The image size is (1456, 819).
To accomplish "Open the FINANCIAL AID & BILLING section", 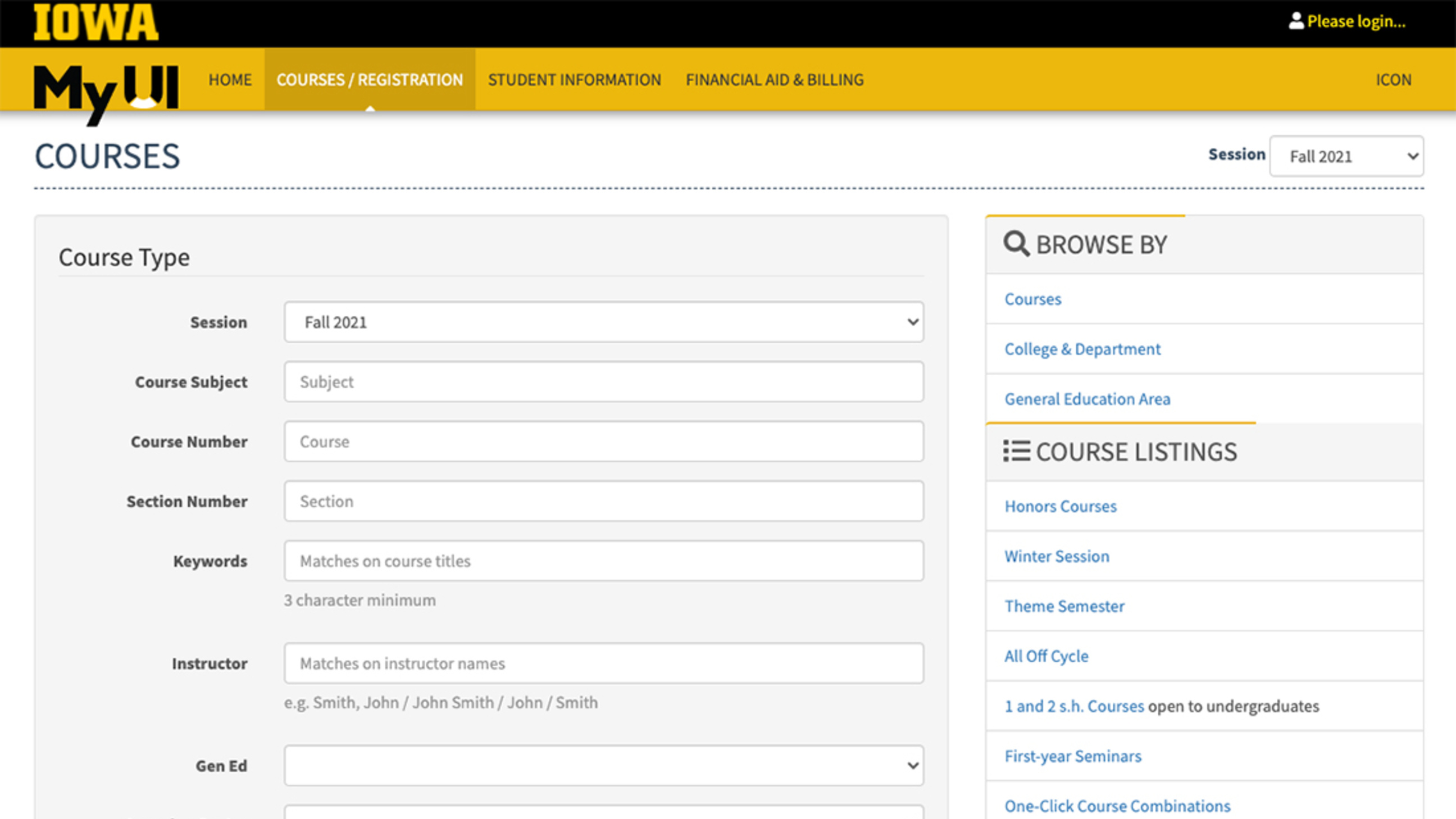I will [775, 80].
